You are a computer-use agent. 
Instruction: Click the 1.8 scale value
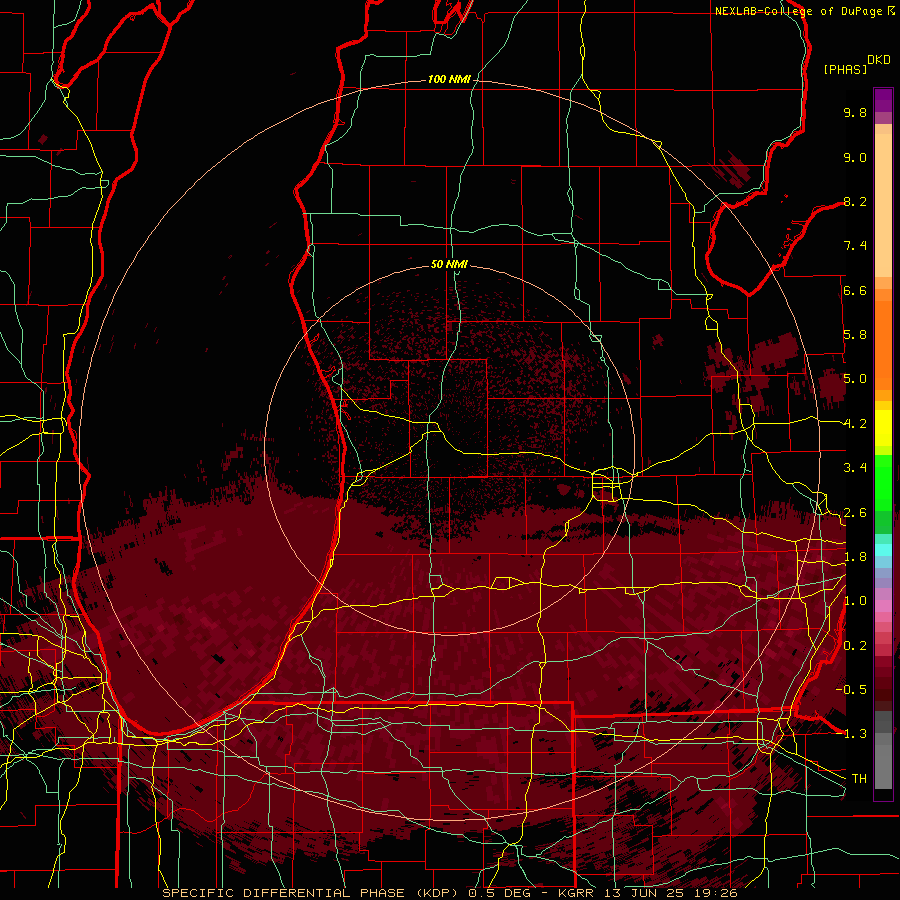point(855,557)
